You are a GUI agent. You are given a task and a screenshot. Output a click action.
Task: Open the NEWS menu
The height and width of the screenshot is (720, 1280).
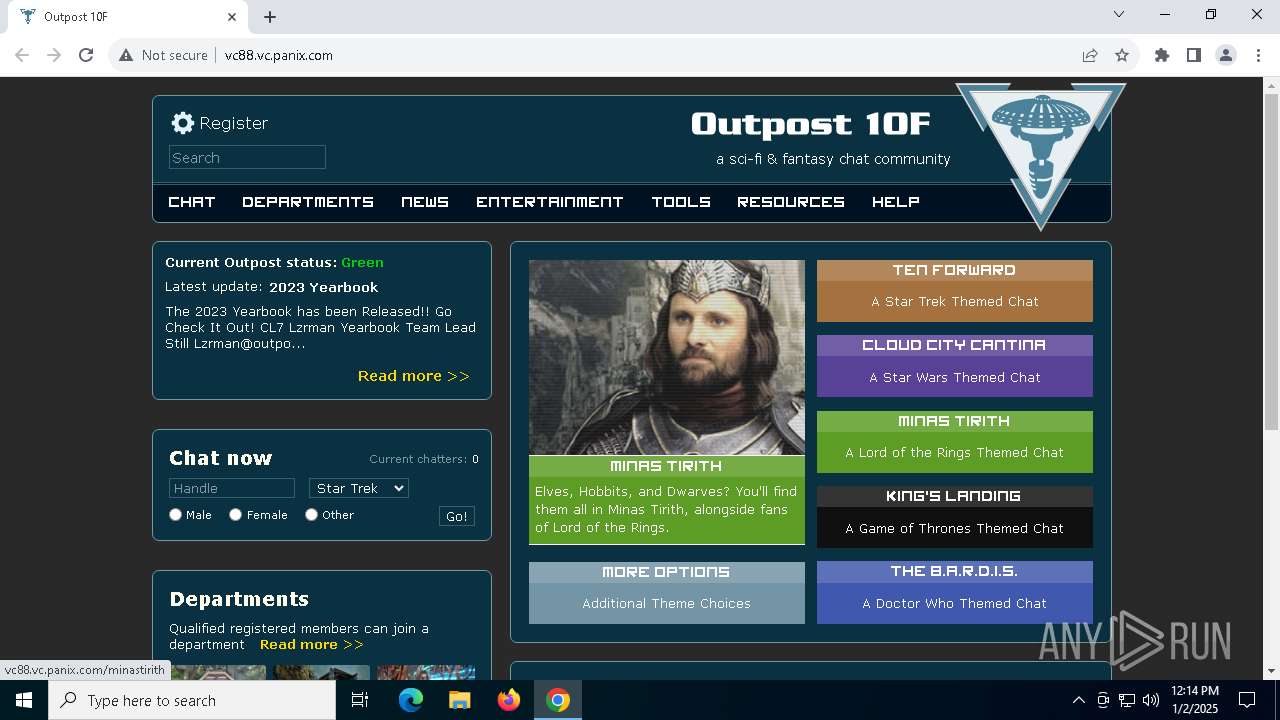coord(425,202)
